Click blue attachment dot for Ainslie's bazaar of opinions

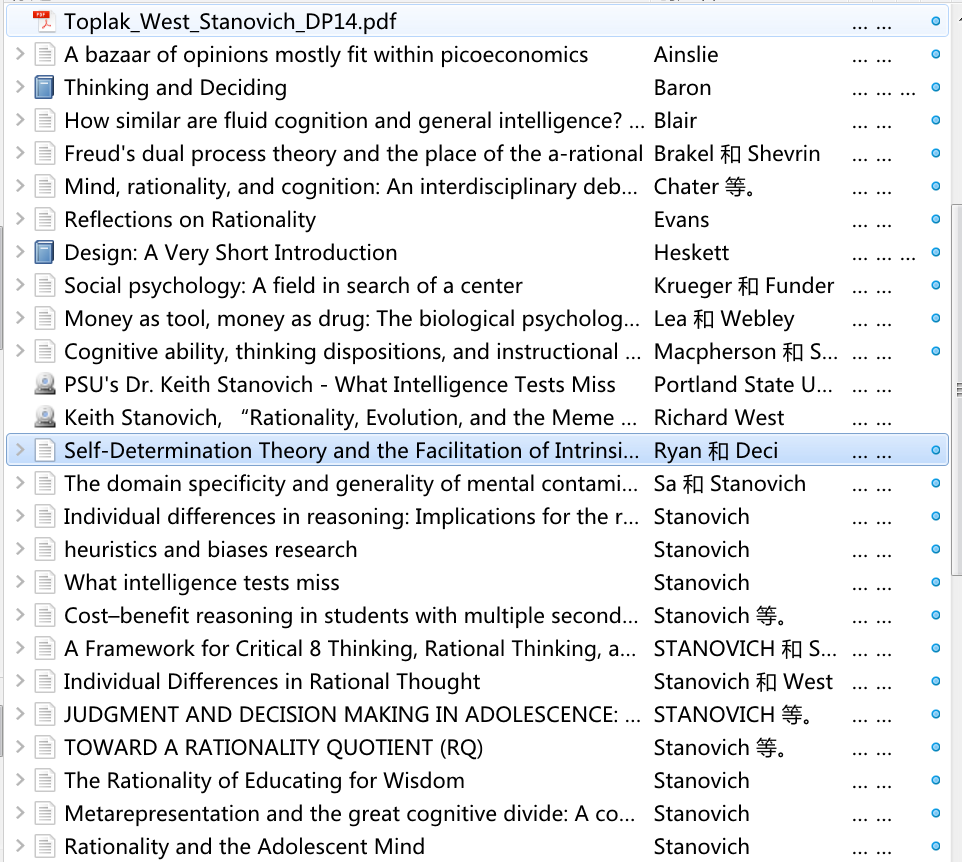pos(935,55)
